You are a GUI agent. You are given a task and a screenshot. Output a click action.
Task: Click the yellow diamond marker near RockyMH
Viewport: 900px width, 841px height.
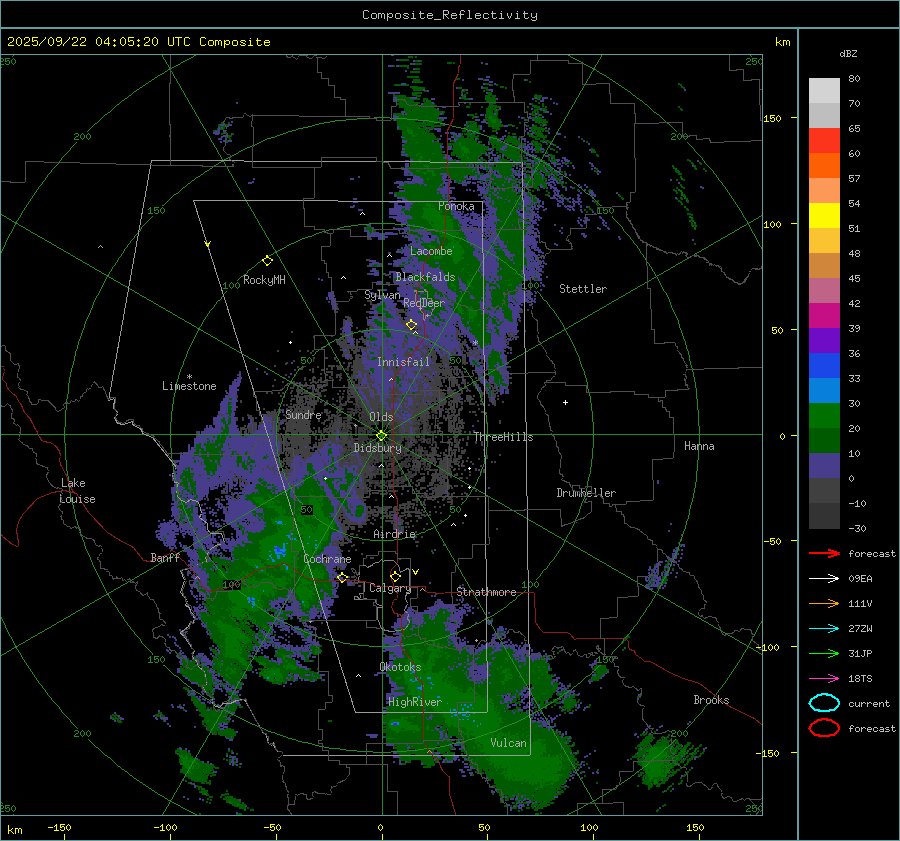tap(267, 260)
